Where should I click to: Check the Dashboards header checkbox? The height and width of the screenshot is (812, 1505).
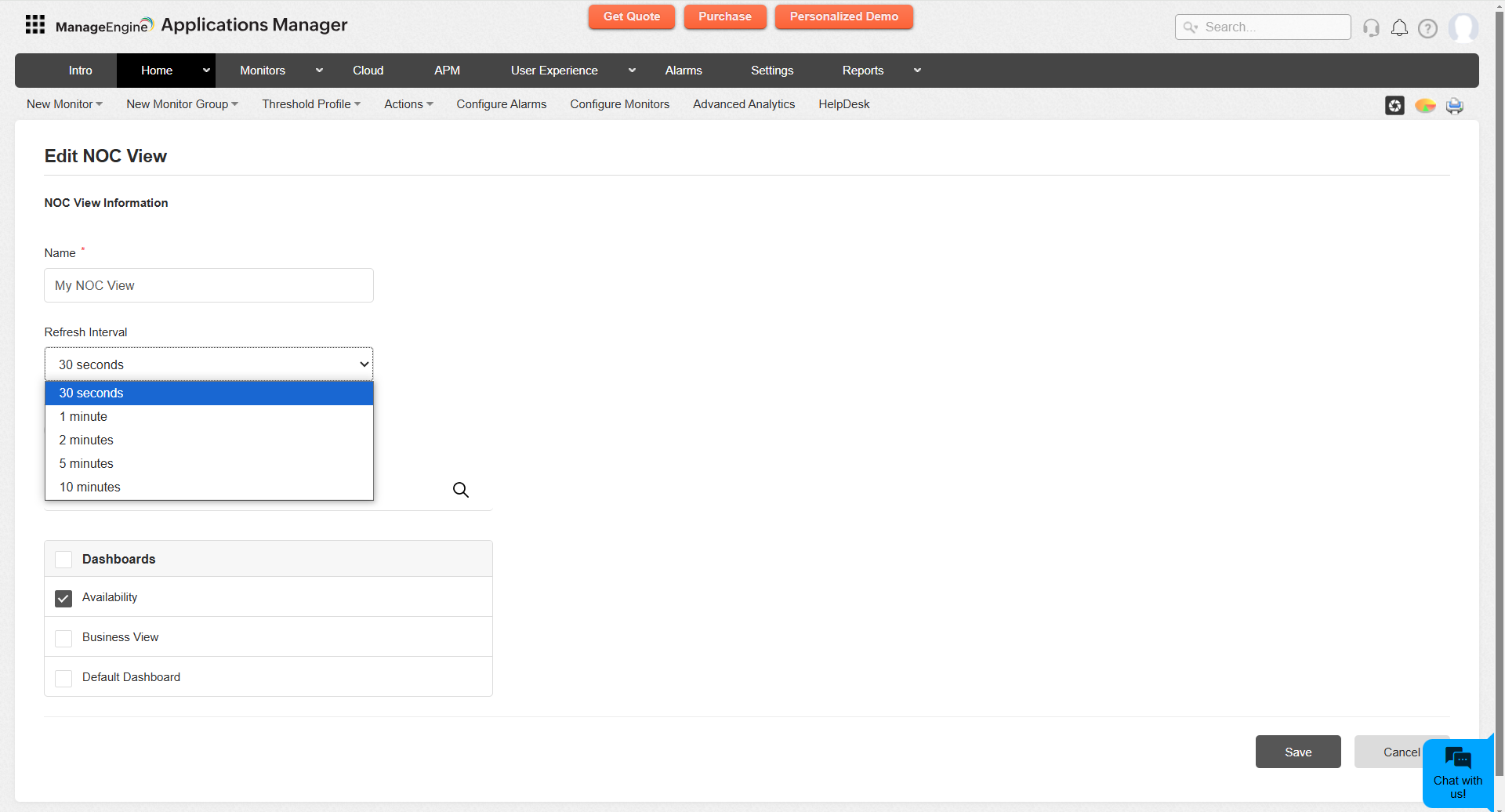pyautogui.click(x=63, y=559)
